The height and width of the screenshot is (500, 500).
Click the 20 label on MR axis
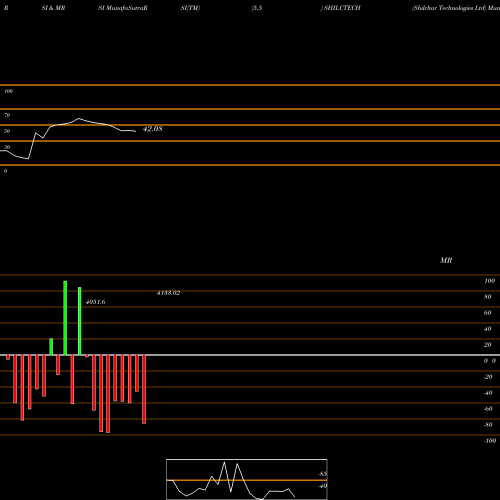[488, 345]
